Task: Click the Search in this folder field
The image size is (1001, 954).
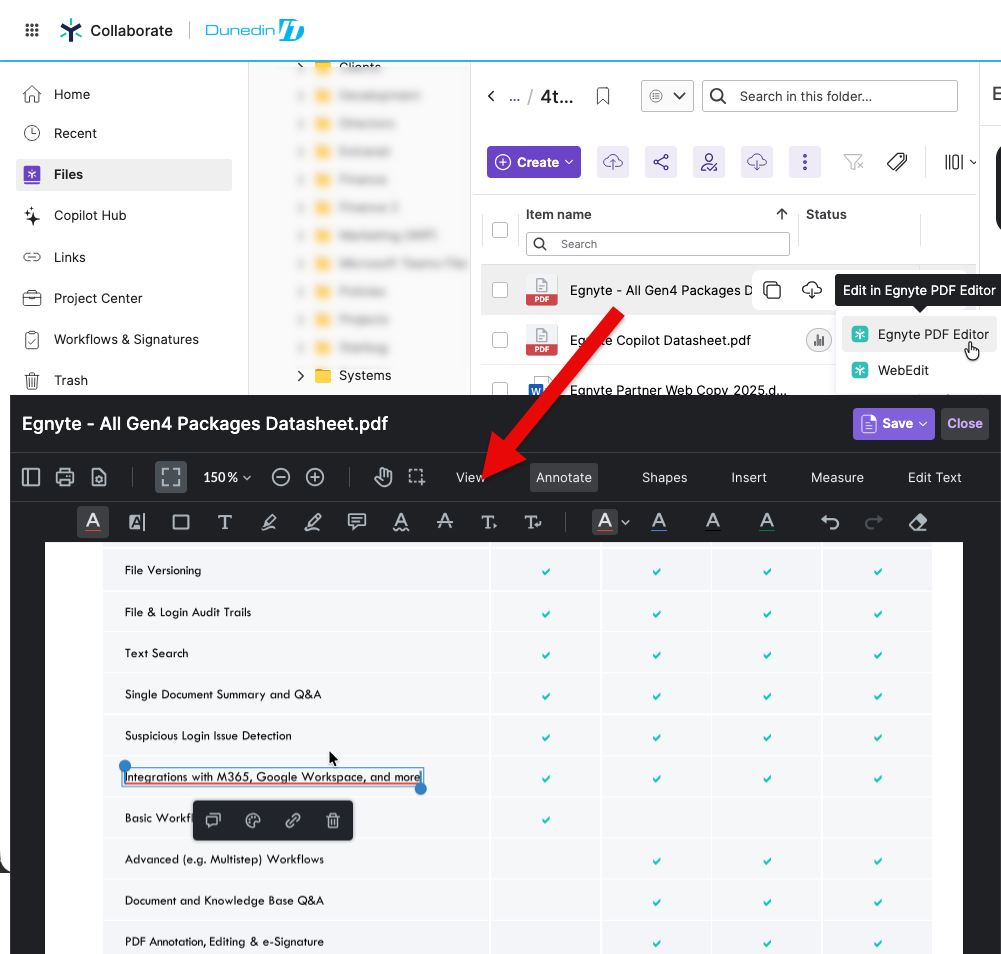Action: click(829, 96)
